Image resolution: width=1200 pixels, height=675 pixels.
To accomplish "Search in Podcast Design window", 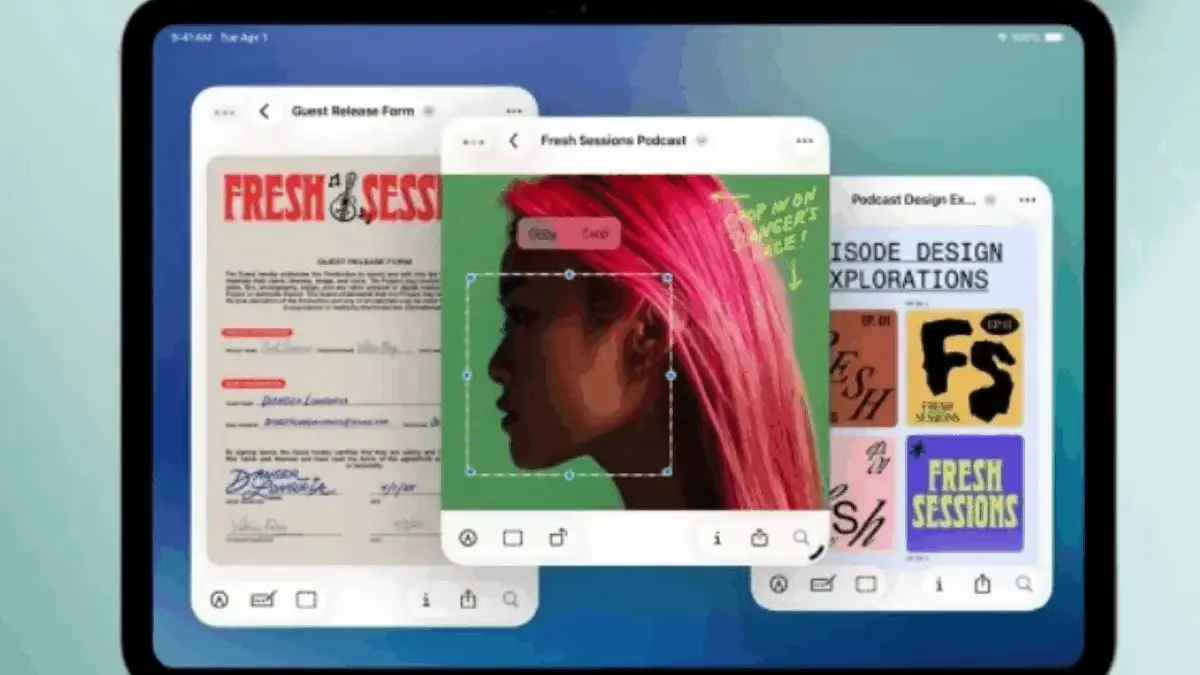I will tap(1024, 584).
